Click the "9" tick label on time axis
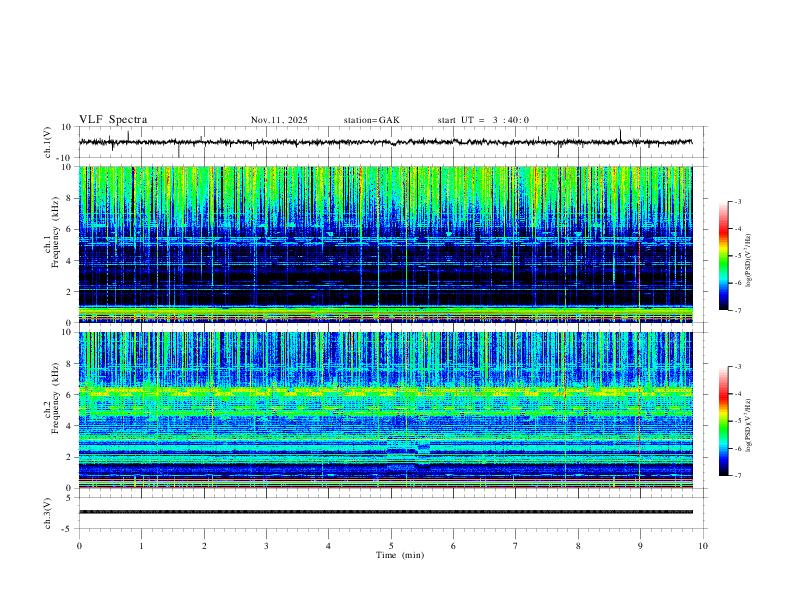Screen dimensions: 792x612 (x=640, y=546)
